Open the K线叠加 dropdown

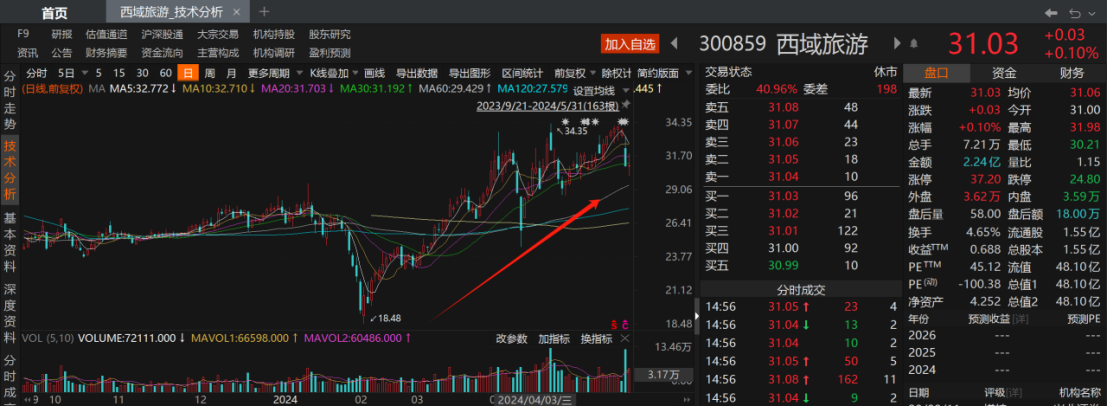(334, 73)
